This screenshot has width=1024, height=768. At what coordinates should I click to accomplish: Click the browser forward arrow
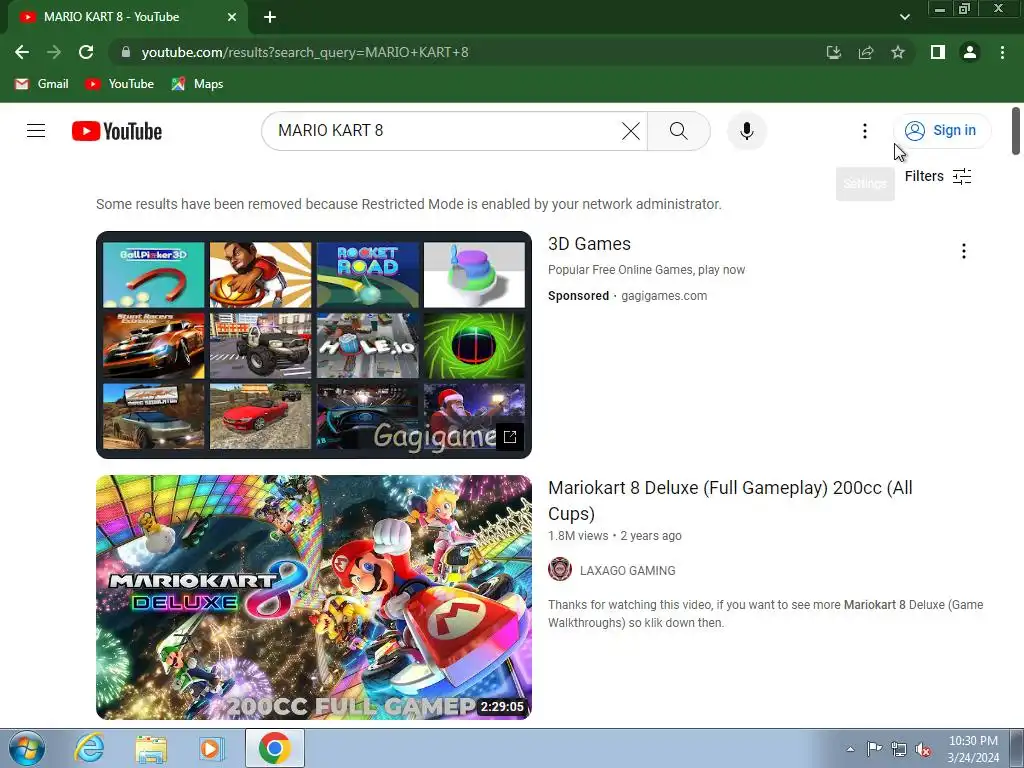pos(54,52)
